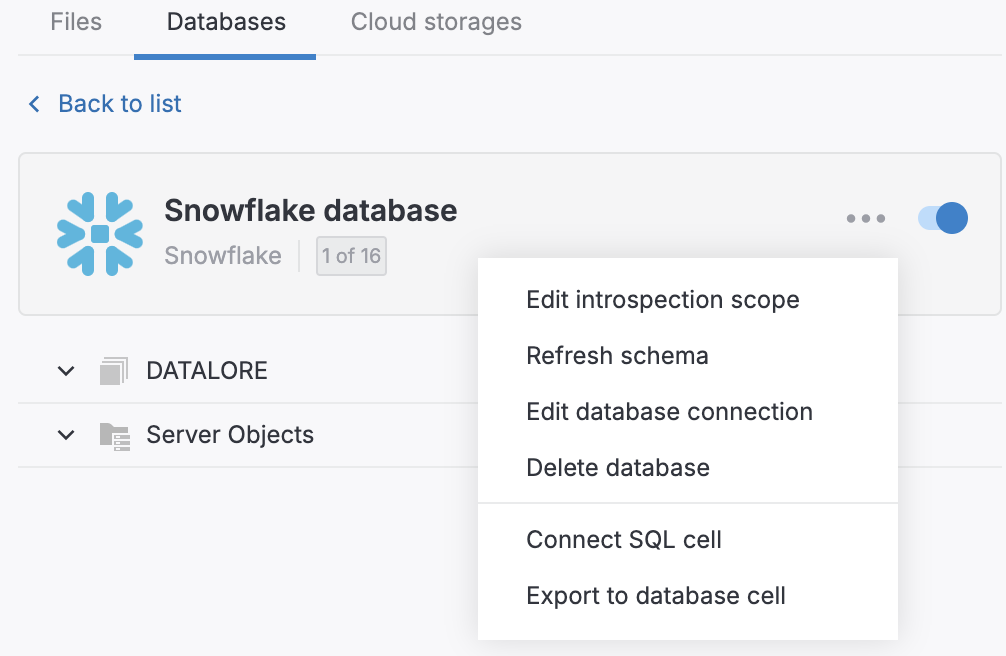Go back via Back to list link

click(120, 104)
